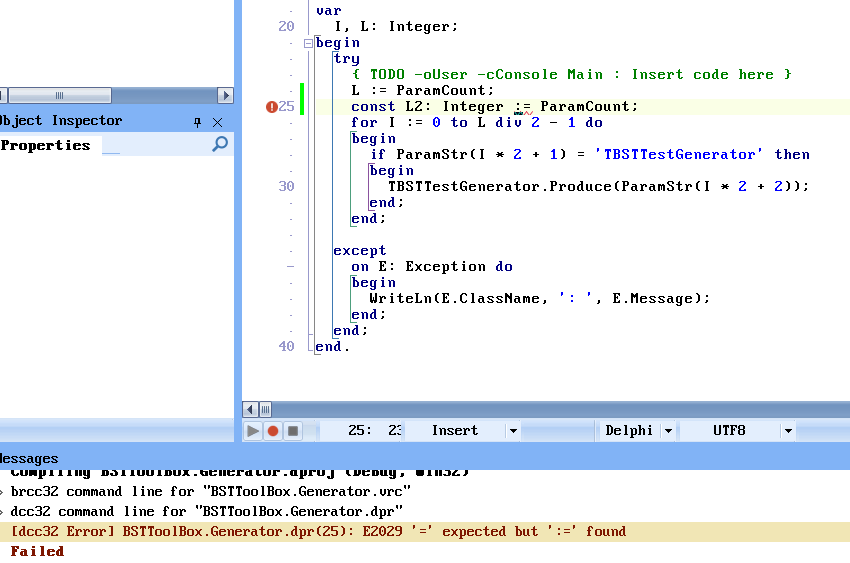
Task: Click the underlined ':=' error in code
Action: click(x=522, y=107)
